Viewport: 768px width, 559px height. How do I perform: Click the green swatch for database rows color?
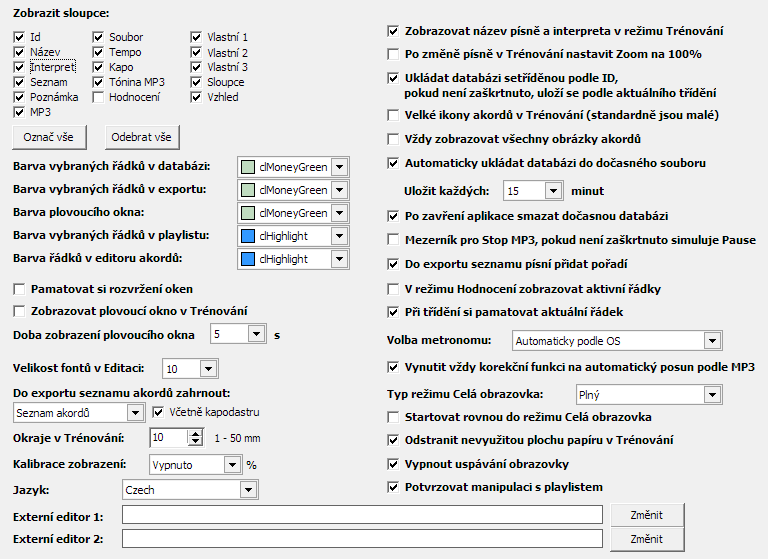(x=248, y=167)
